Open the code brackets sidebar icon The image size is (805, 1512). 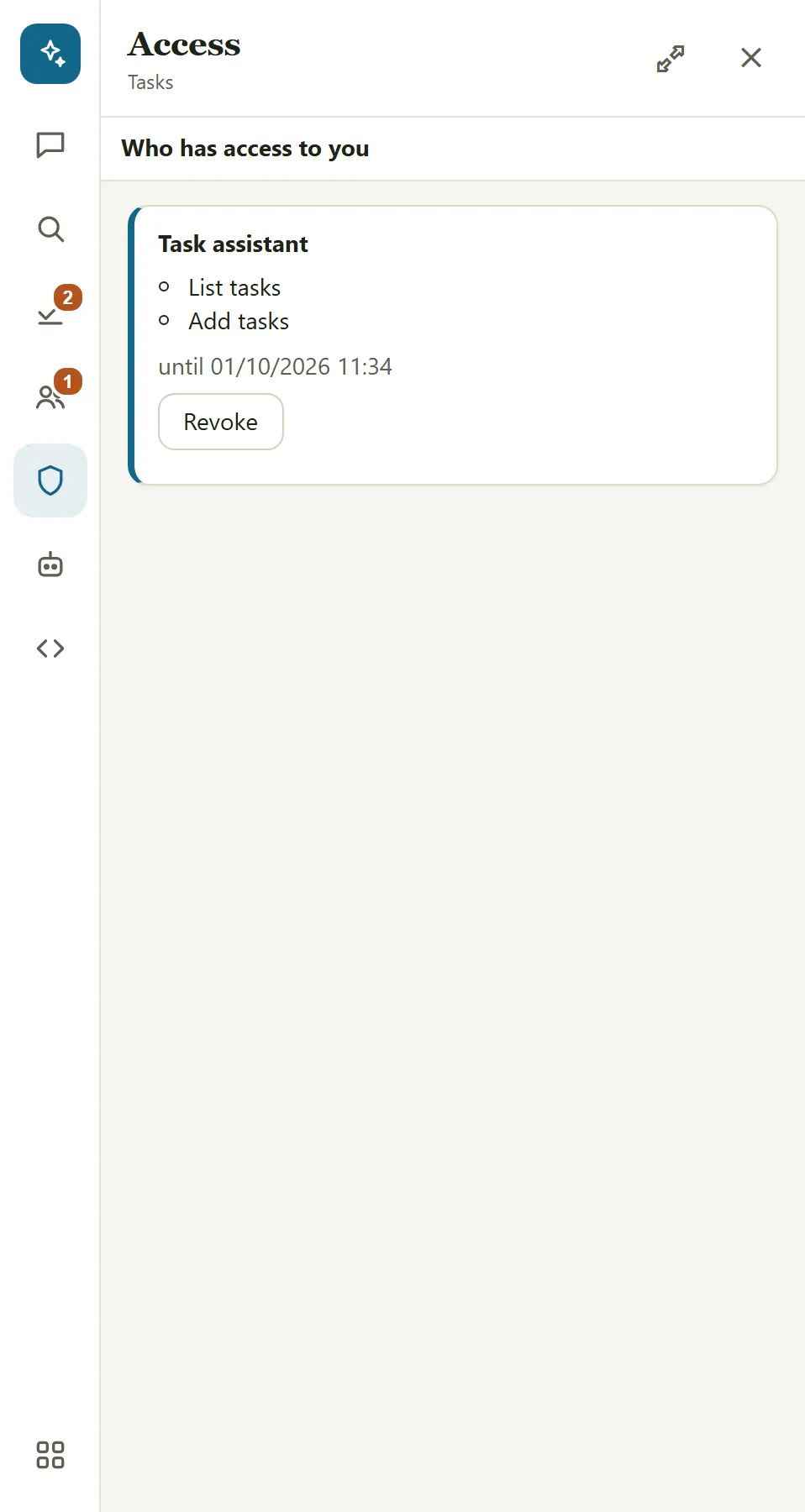(x=50, y=648)
